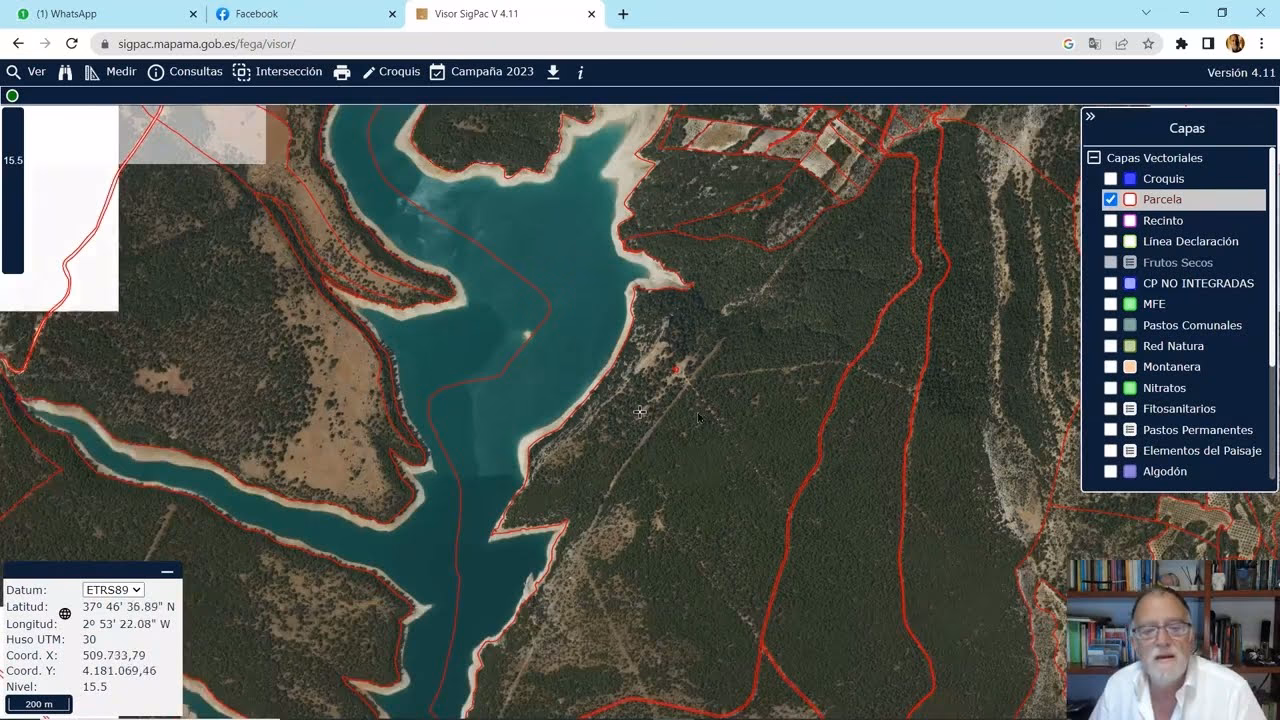Minimize the coordinates info panel
This screenshot has height=720, width=1280.
pos(167,572)
